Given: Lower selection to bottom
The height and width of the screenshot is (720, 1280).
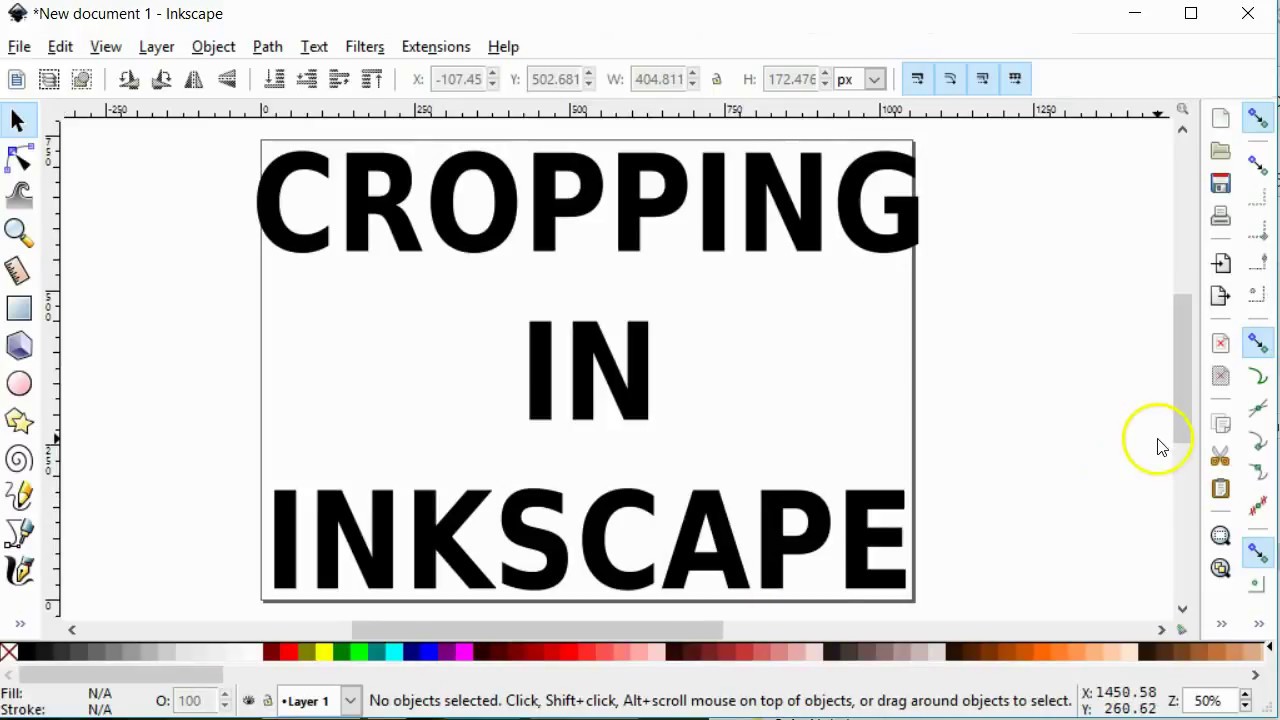Looking at the screenshot, I should pos(274,79).
